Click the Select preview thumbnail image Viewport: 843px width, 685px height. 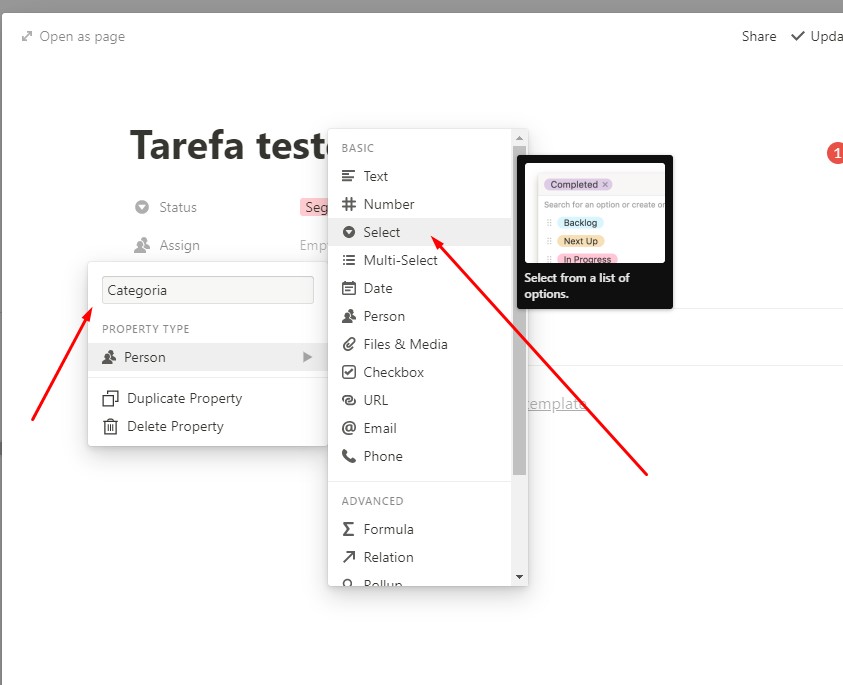coord(595,213)
